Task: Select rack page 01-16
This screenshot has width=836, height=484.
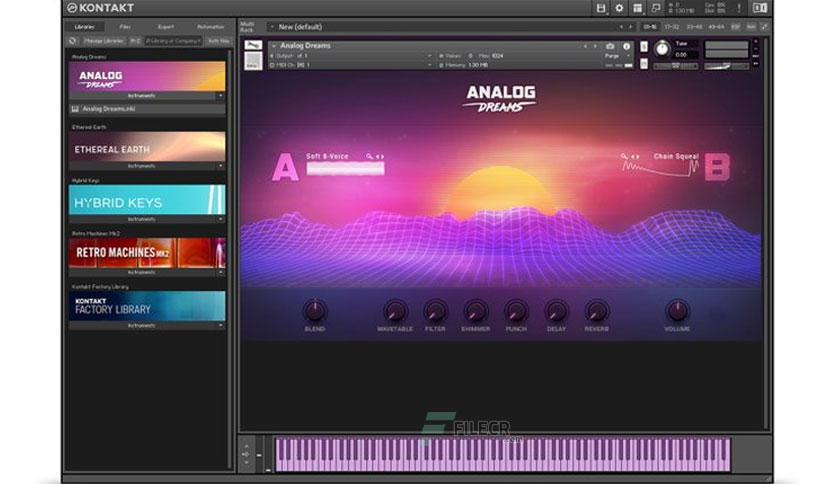Action: tap(649, 27)
